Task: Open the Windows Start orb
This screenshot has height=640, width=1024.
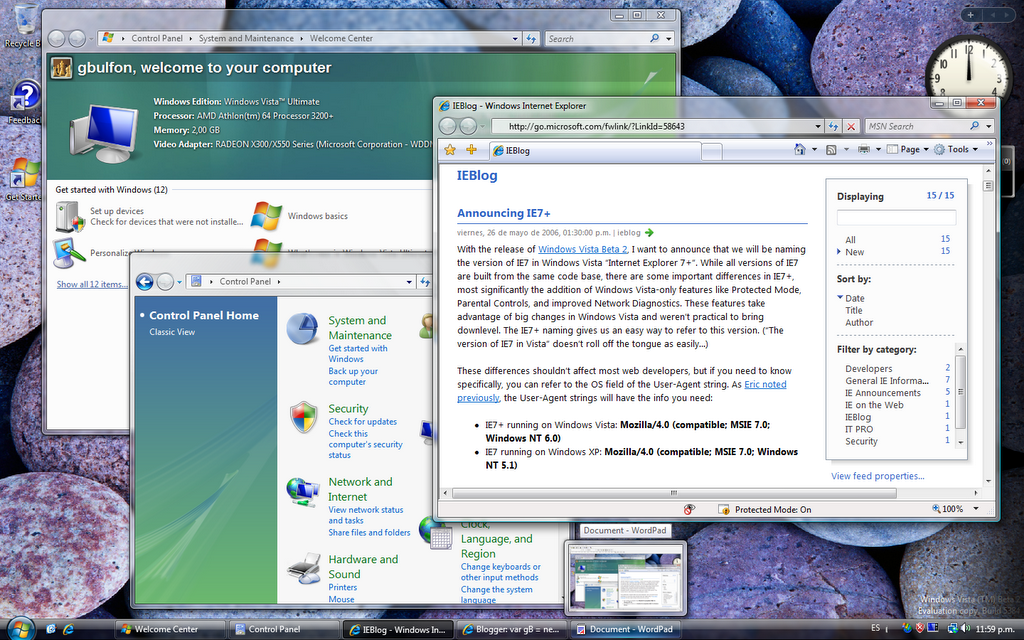Action: coord(20,628)
